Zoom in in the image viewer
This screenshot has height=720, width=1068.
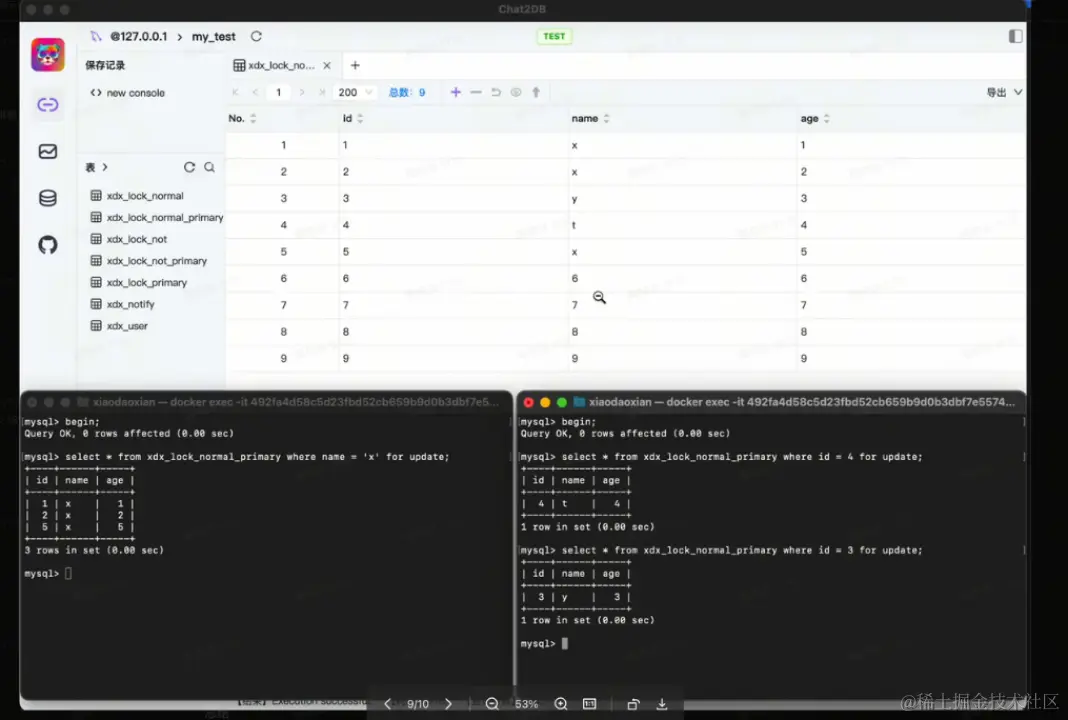point(561,704)
